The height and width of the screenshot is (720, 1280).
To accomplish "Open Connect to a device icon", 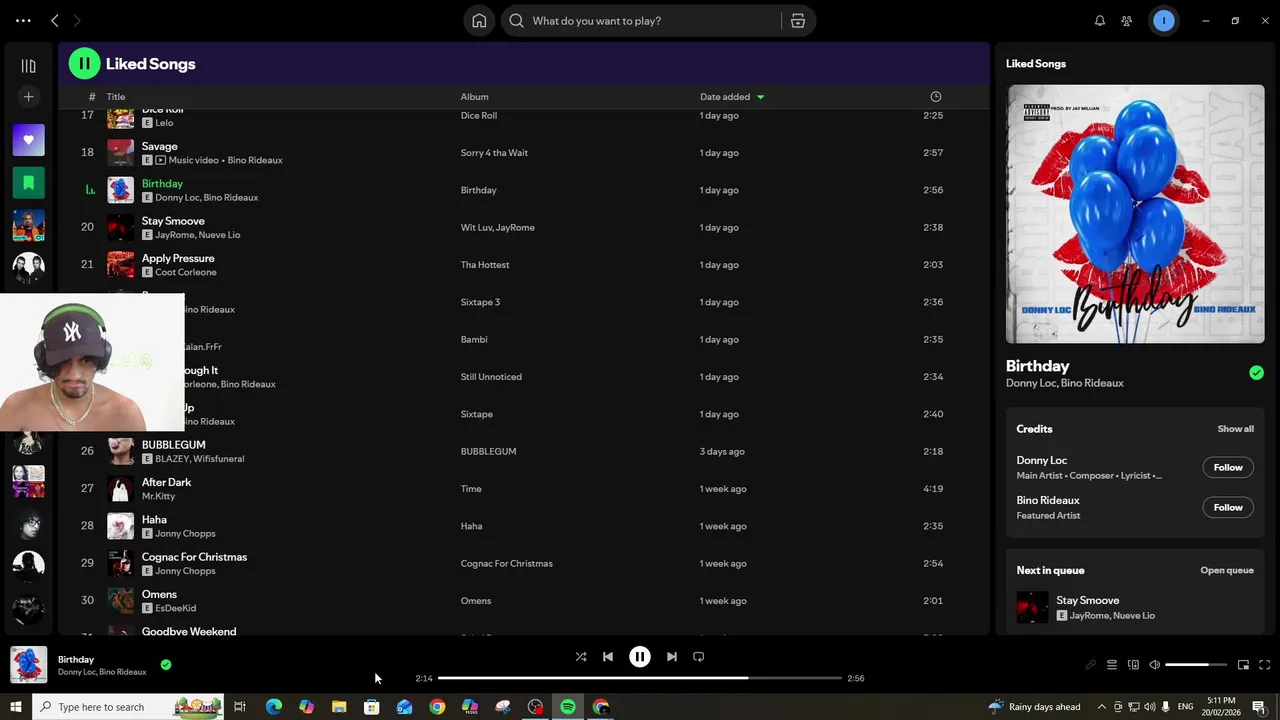I will coord(1133,665).
